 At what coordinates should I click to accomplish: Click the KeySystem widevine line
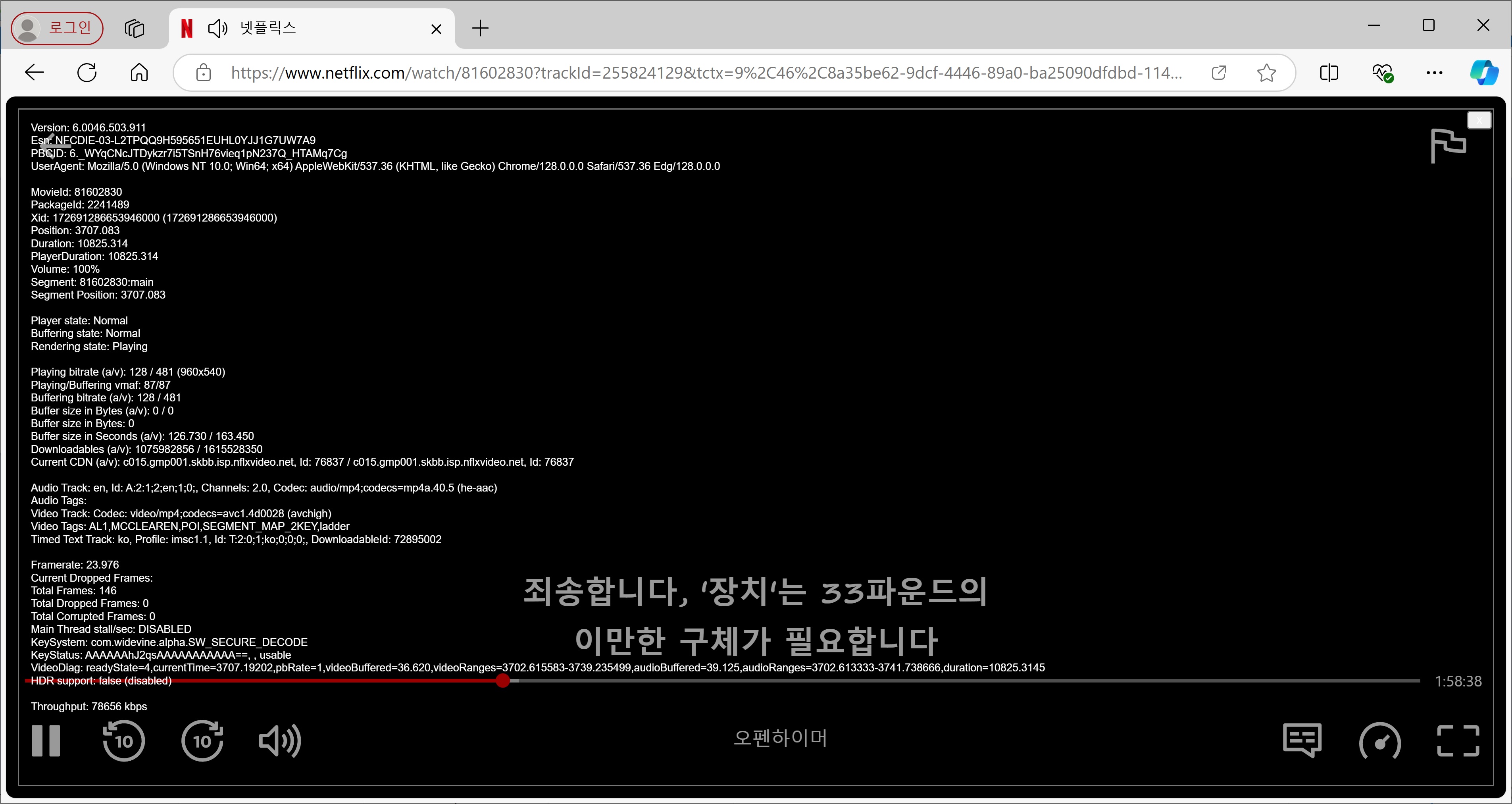click(x=169, y=642)
